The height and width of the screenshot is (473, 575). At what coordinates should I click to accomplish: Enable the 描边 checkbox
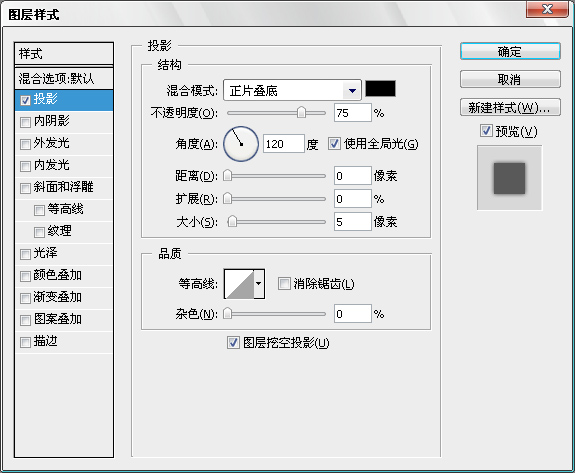(x=25, y=342)
